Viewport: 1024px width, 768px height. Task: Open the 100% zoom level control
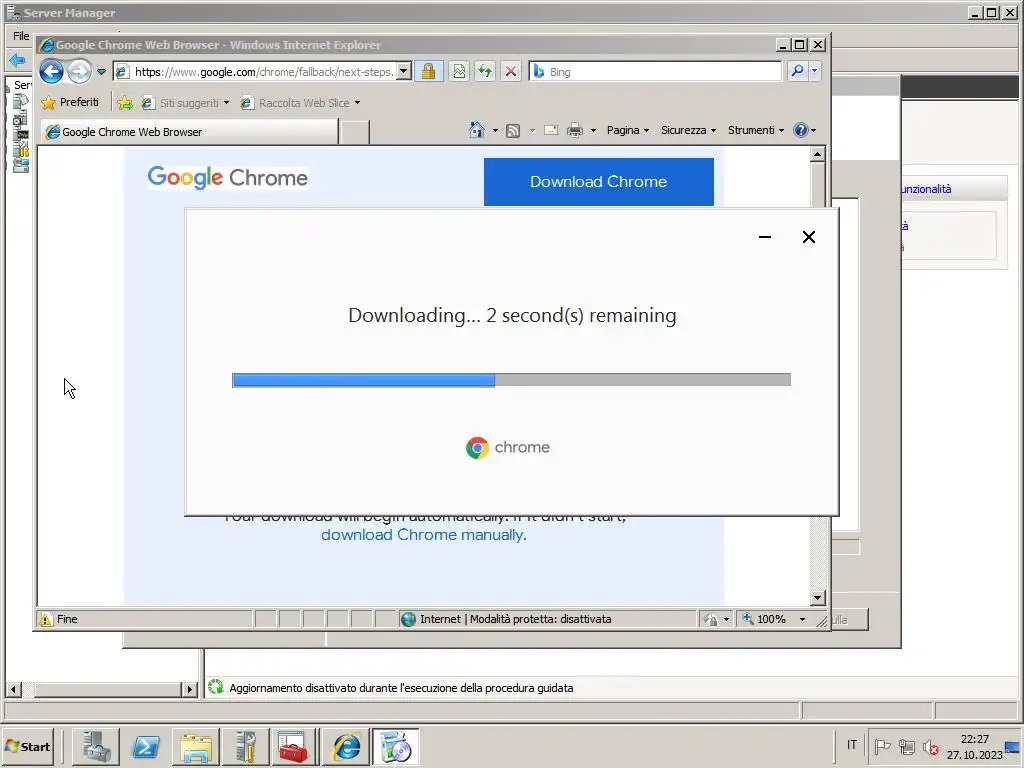[x=775, y=619]
